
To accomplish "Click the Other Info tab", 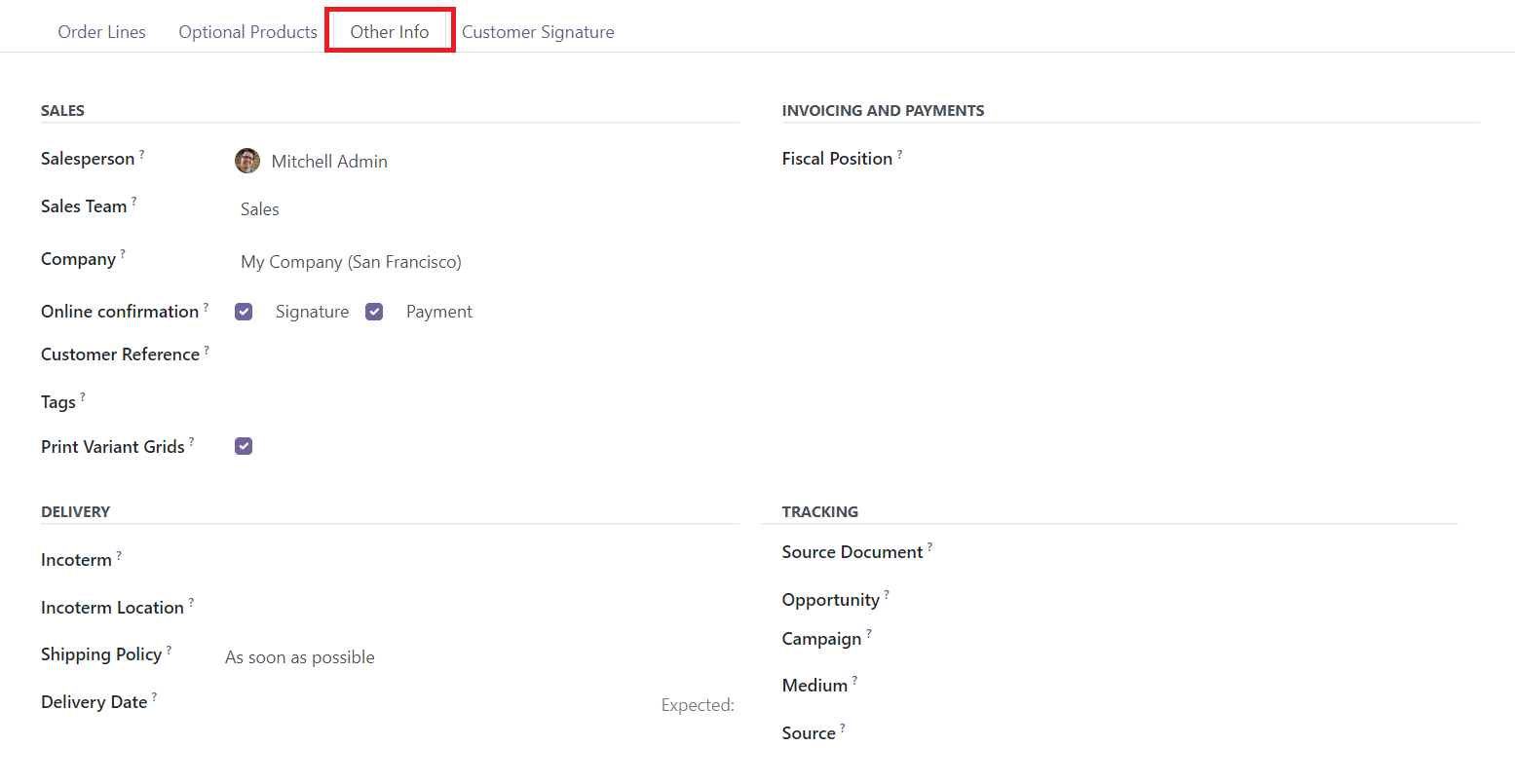I will coord(390,32).
